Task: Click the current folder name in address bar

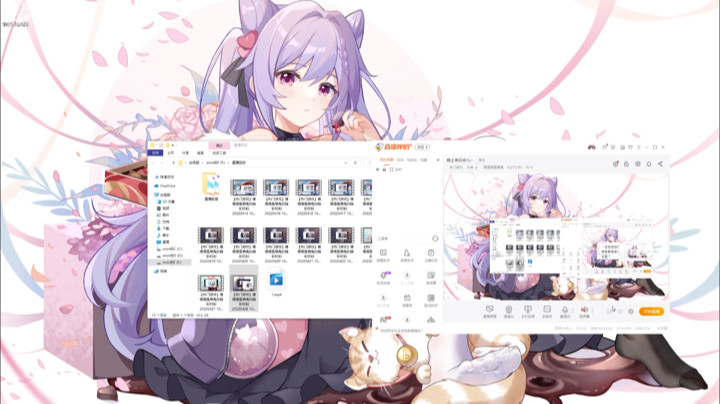Action: (x=239, y=163)
